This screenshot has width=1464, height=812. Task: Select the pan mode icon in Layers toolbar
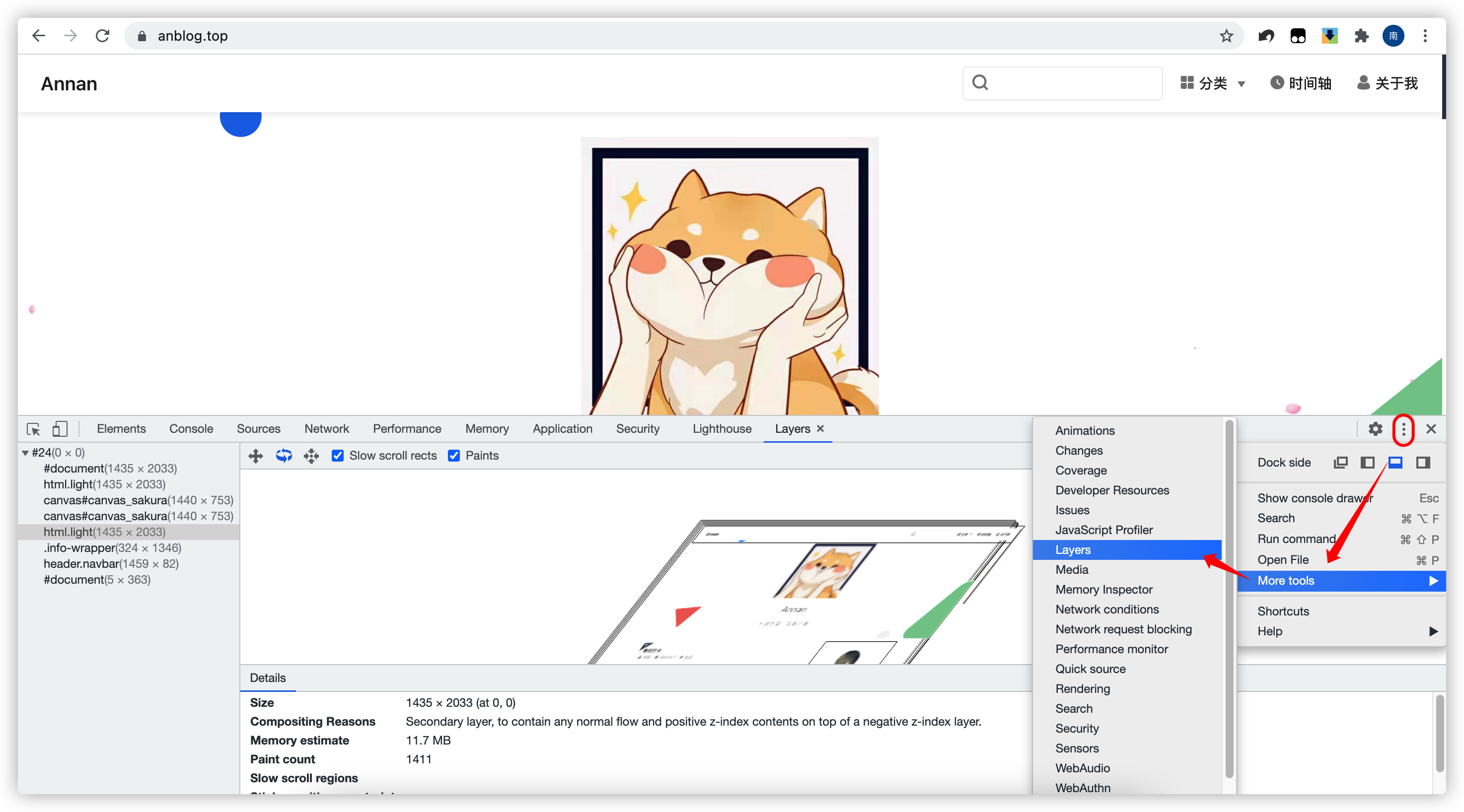(x=256, y=456)
